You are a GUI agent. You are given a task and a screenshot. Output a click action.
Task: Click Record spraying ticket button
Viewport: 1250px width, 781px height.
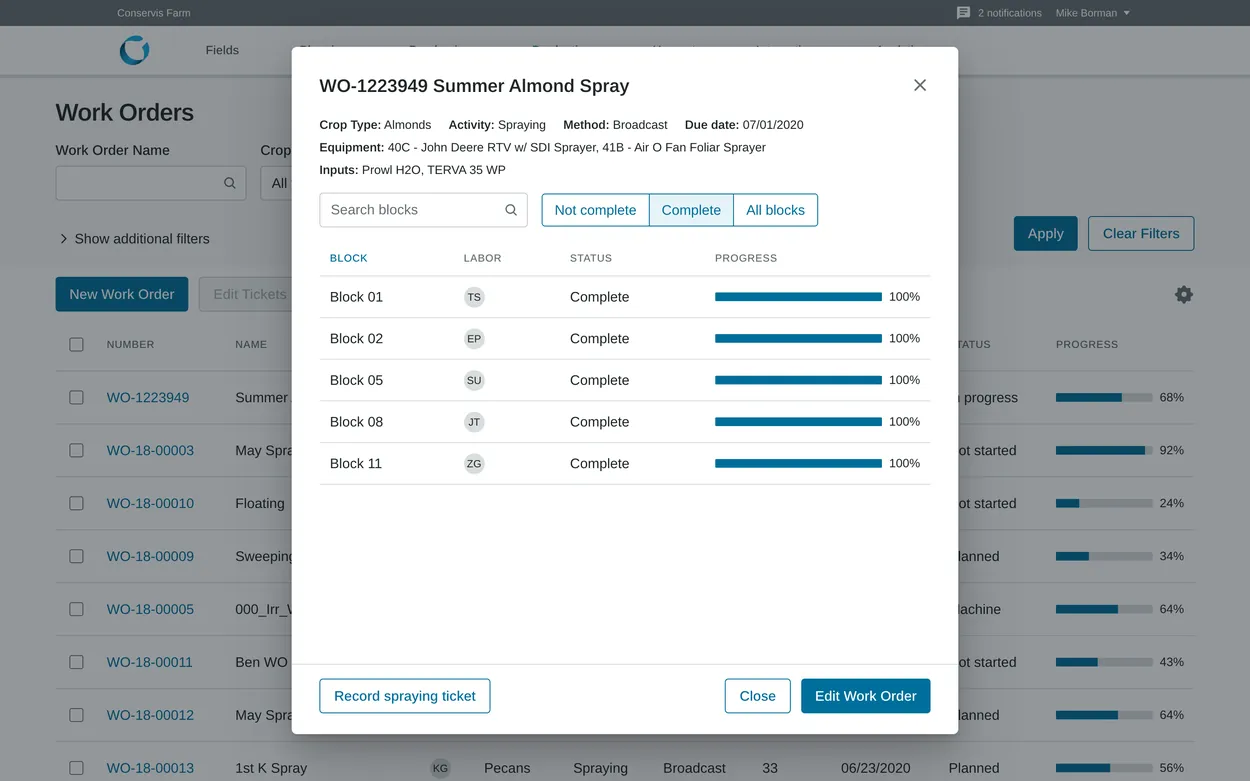click(405, 696)
